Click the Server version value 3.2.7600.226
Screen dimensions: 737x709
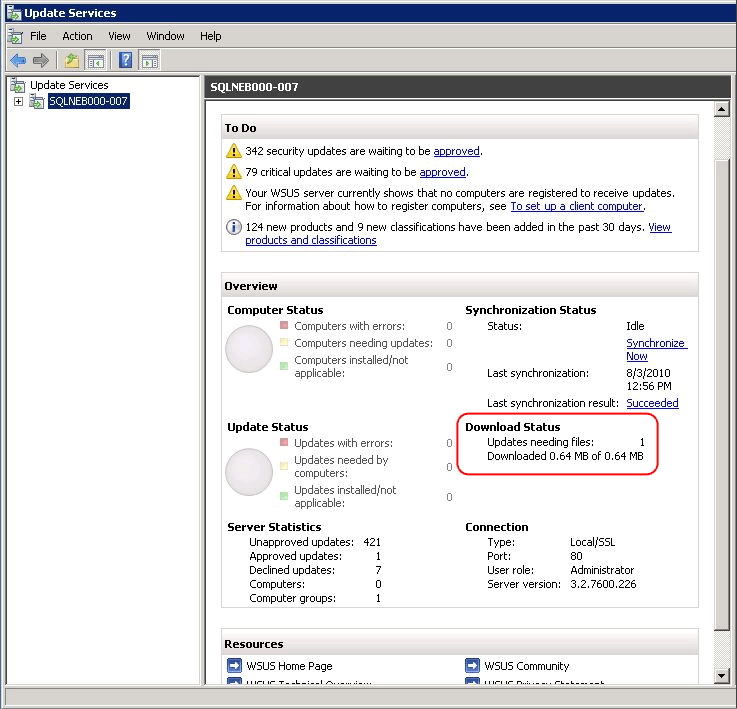pos(603,584)
